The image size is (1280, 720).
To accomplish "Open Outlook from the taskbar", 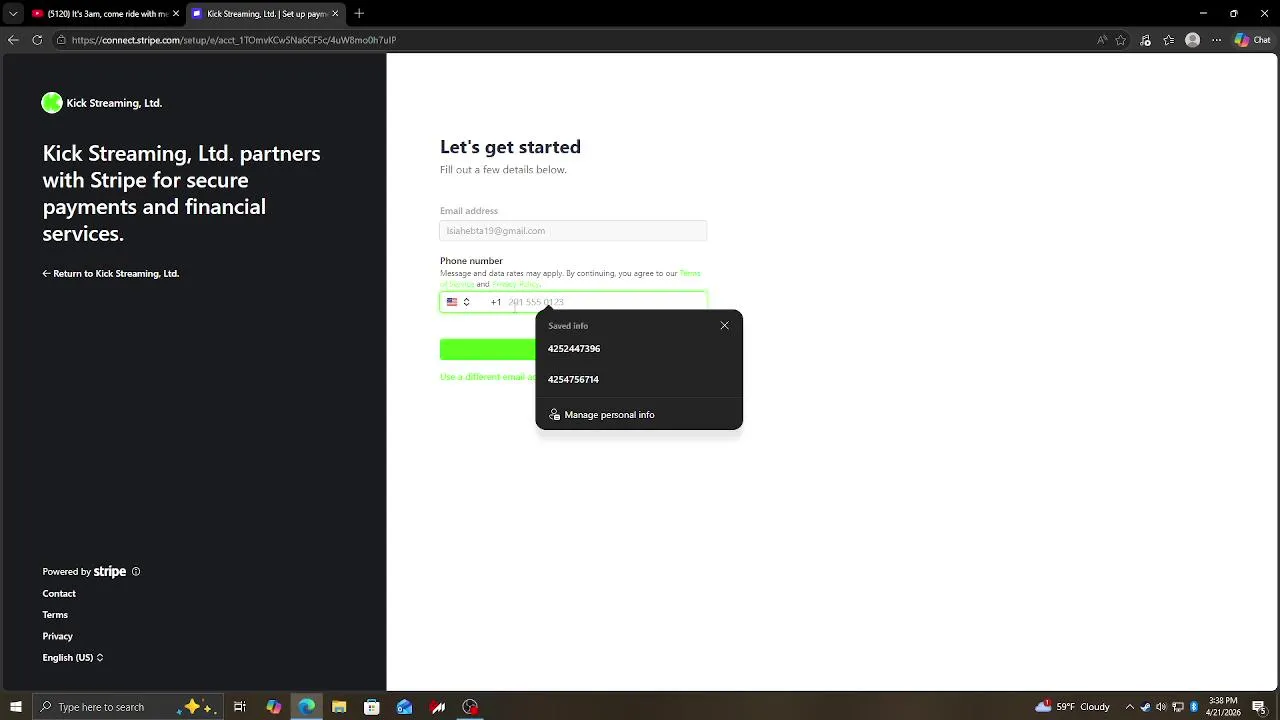I will 405,707.
